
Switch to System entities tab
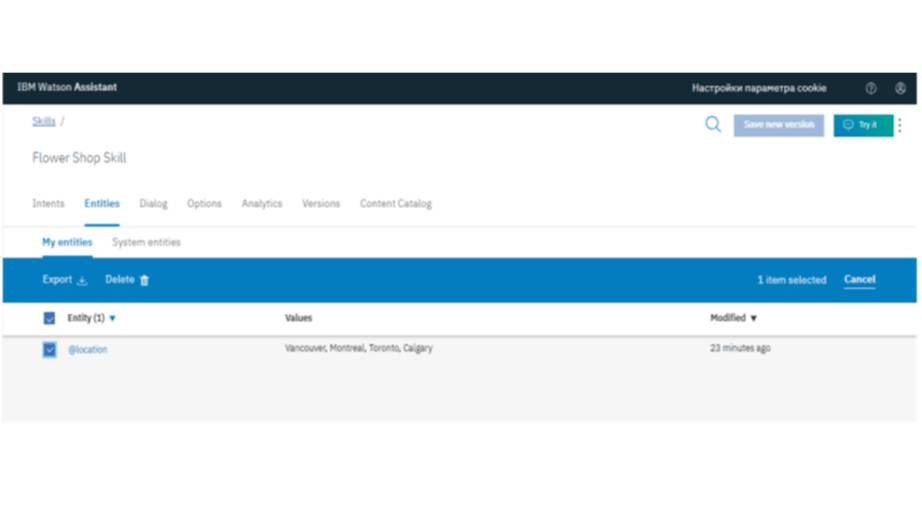click(146, 243)
